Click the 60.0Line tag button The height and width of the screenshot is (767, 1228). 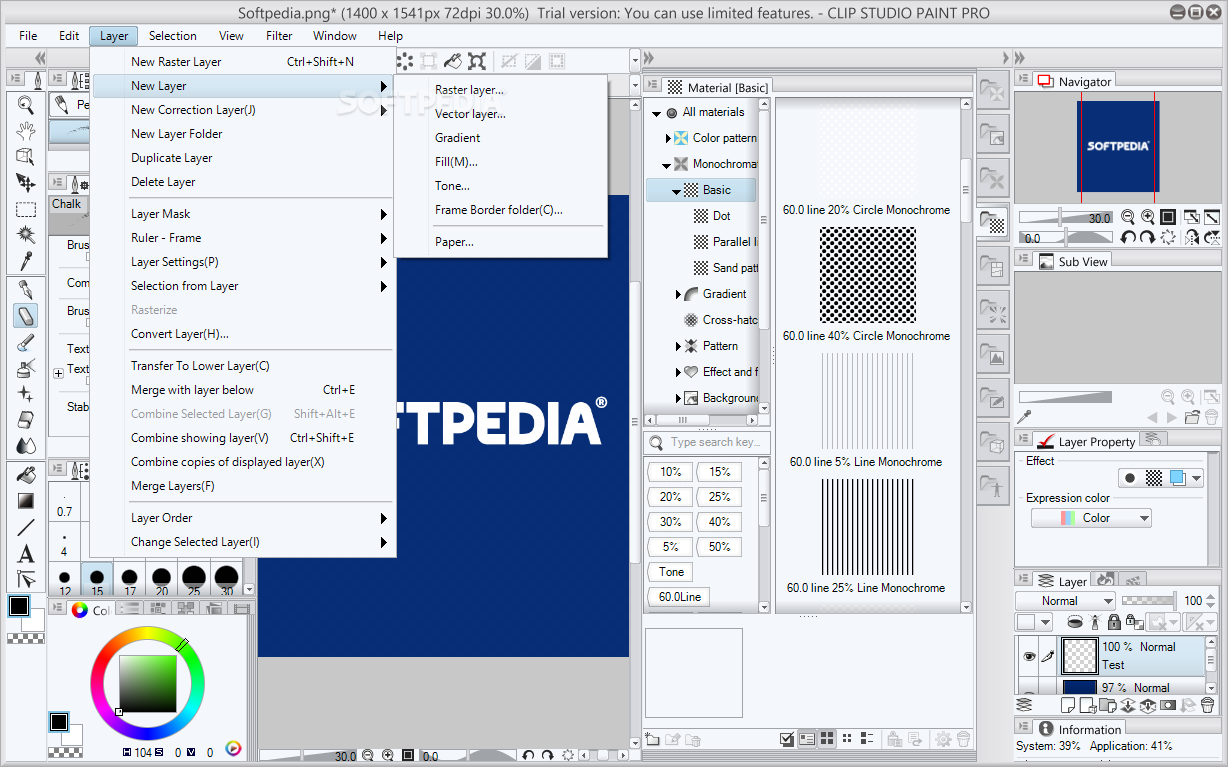click(680, 597)
